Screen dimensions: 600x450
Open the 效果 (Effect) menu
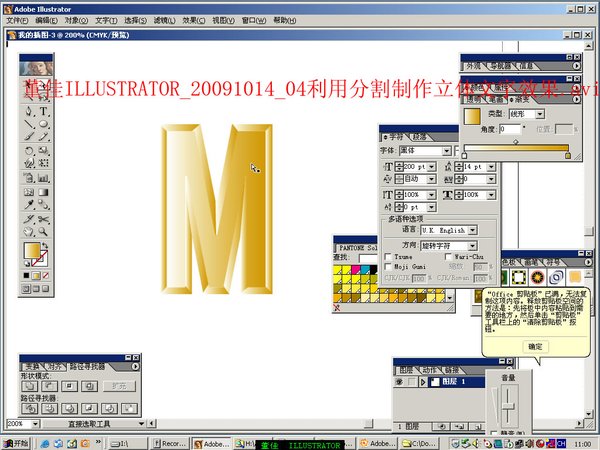coord(194,19)
